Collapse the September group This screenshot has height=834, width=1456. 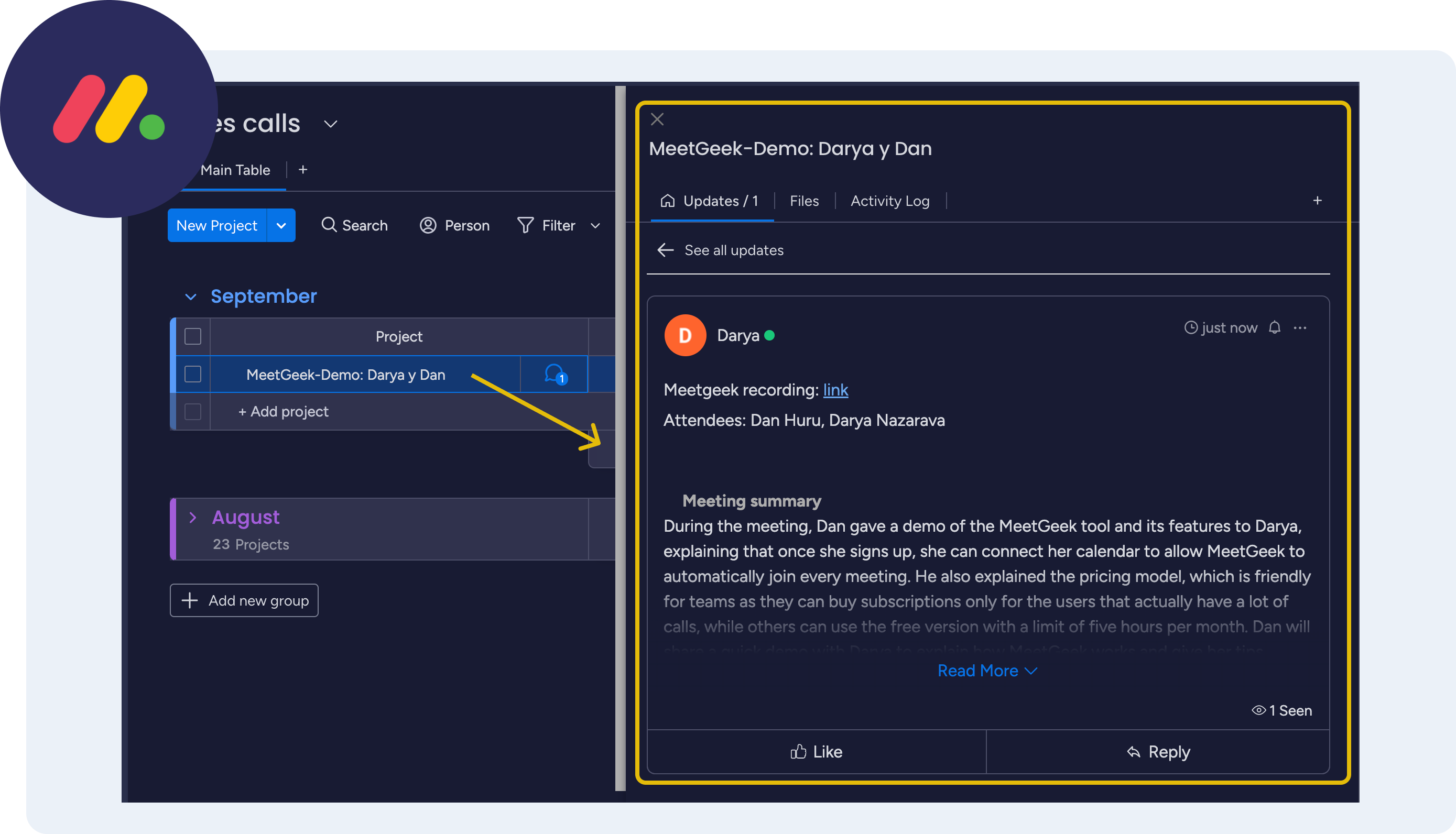pyautogui.click(x=191, y=297)
